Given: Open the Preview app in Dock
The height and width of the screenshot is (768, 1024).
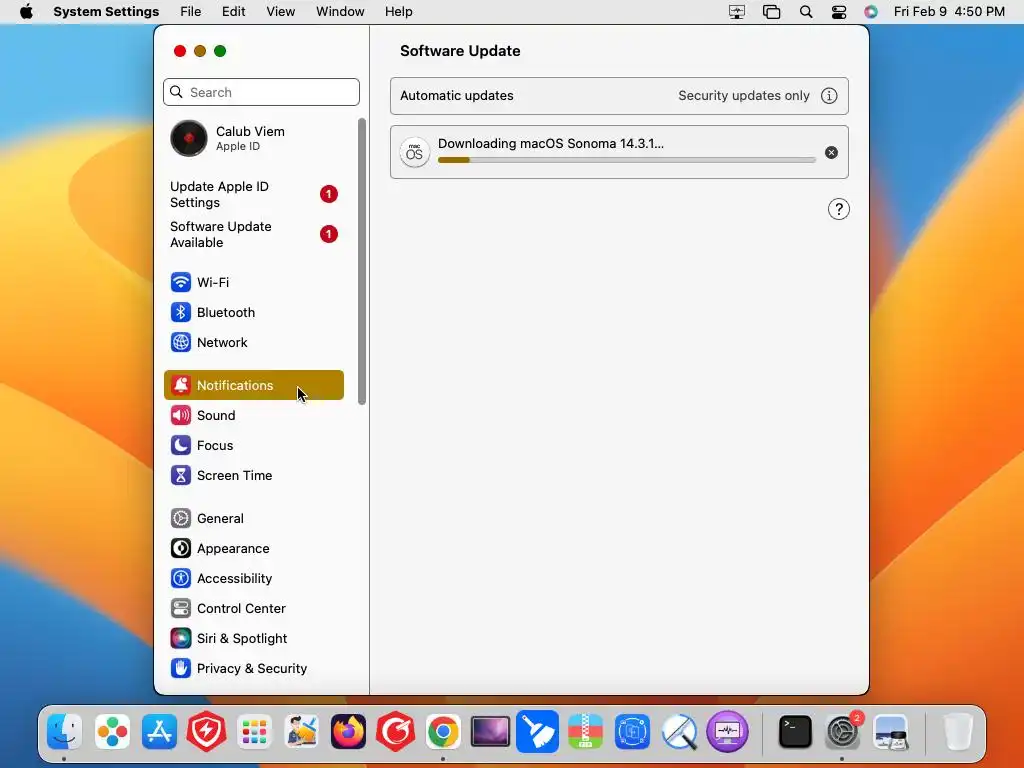Looking at the screenshot, I should [891, 731].
